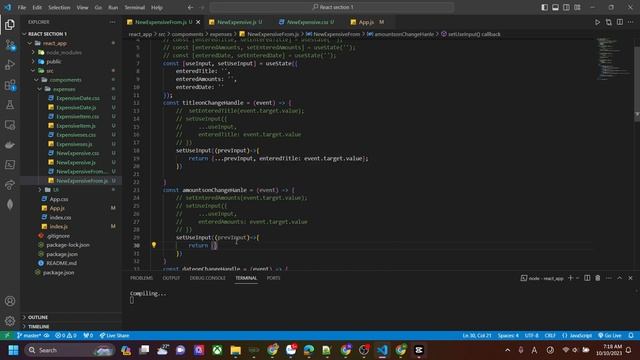
Task: Switch to App.js editor tab
Action: (366, 22)
